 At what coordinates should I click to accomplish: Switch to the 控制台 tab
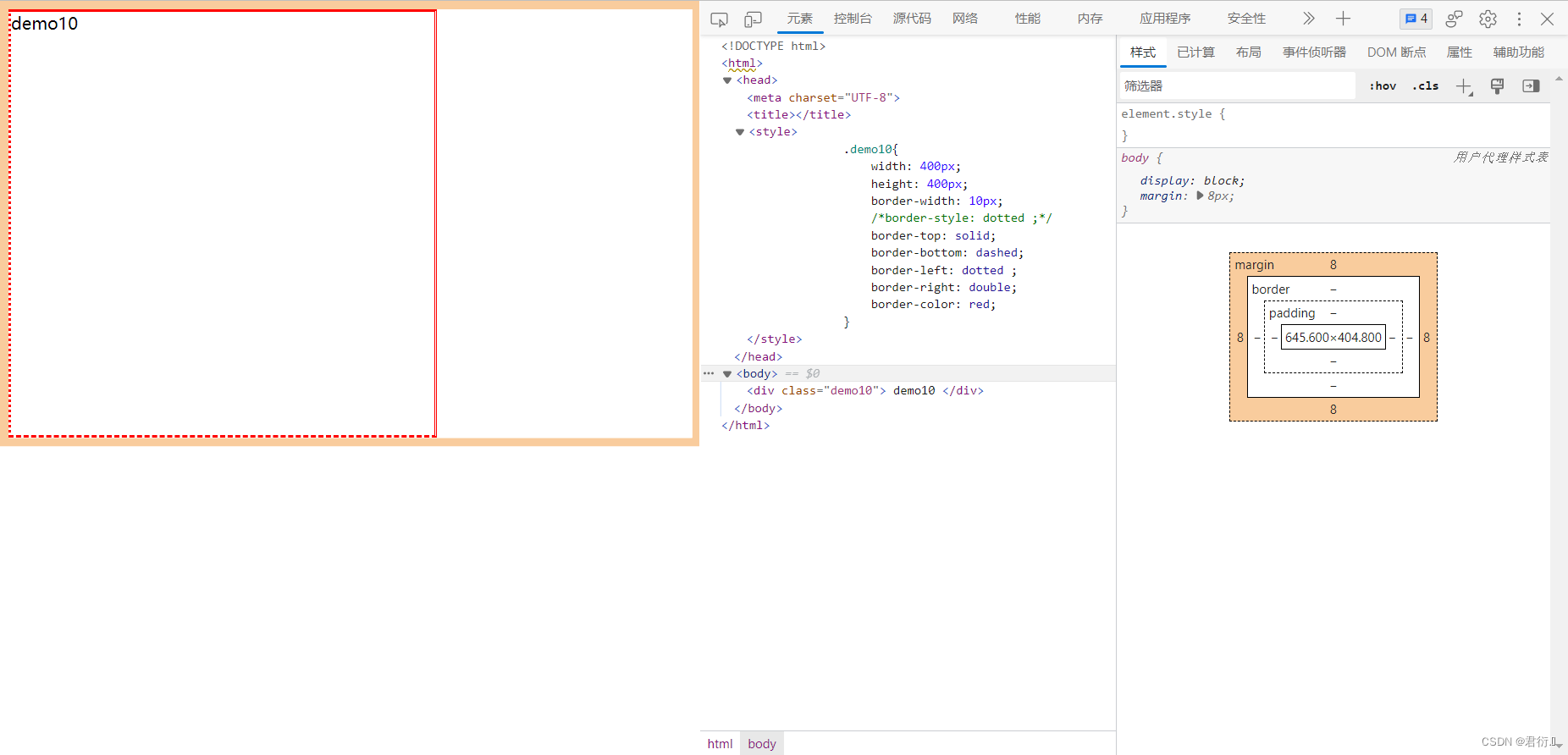point(853,19)
